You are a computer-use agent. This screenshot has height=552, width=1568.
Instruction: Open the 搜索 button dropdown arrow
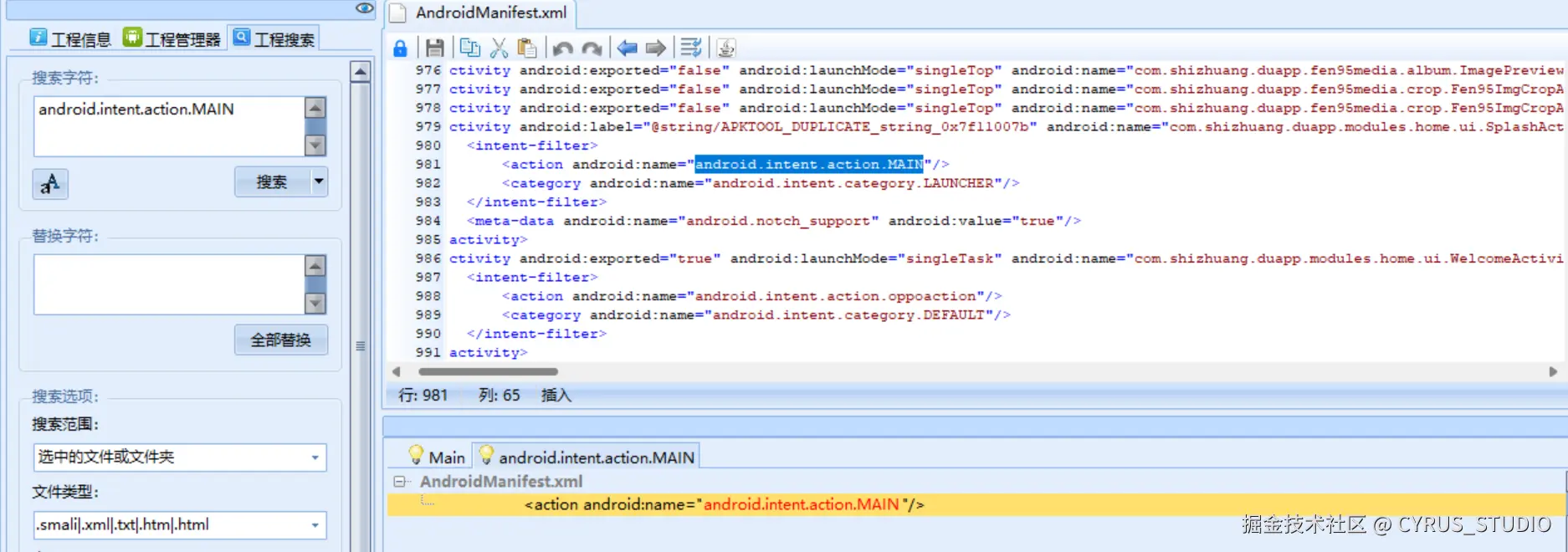[x=319, y=181]
